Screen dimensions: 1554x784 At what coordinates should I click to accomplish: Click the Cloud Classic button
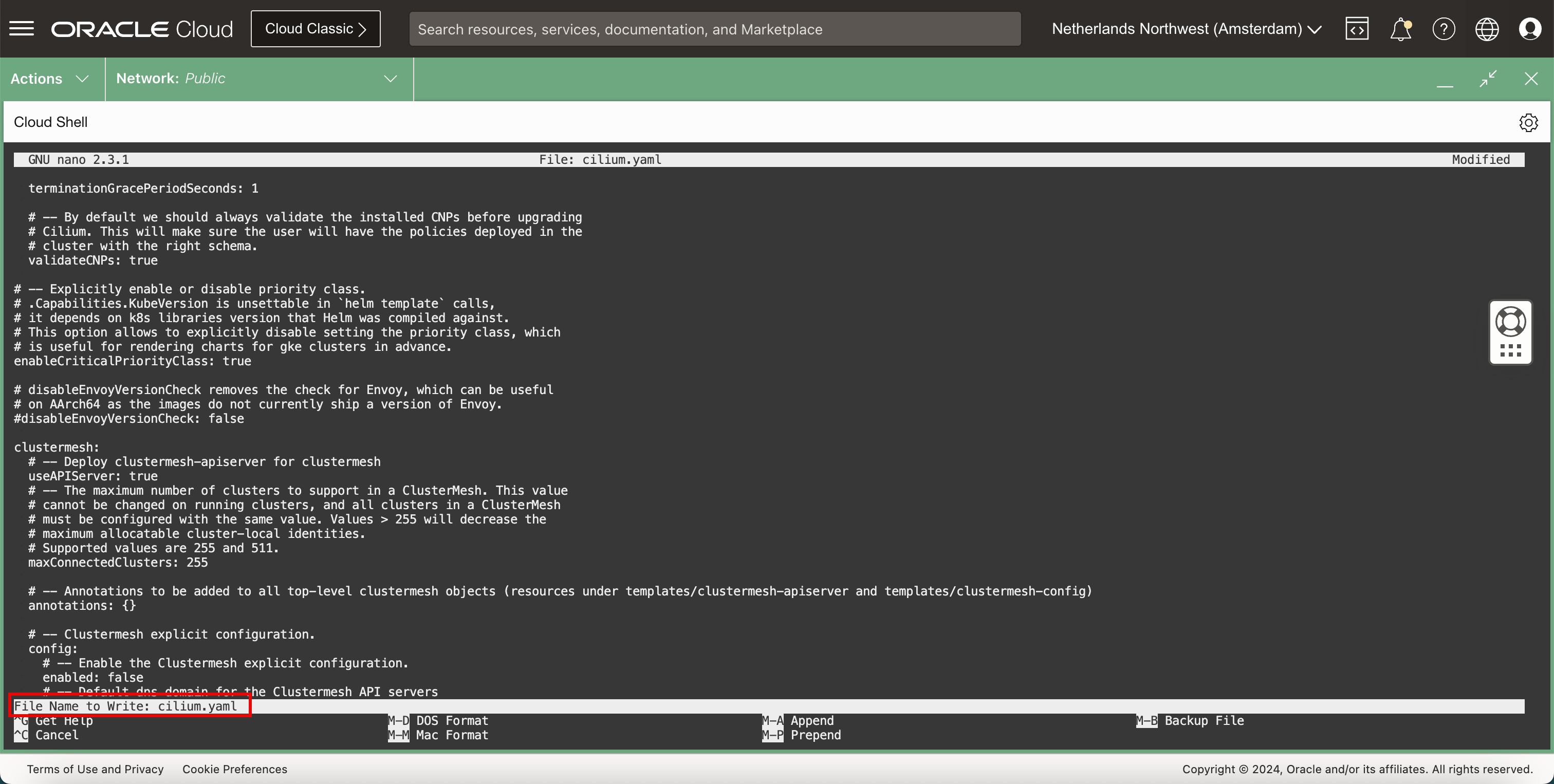point(316,28)
